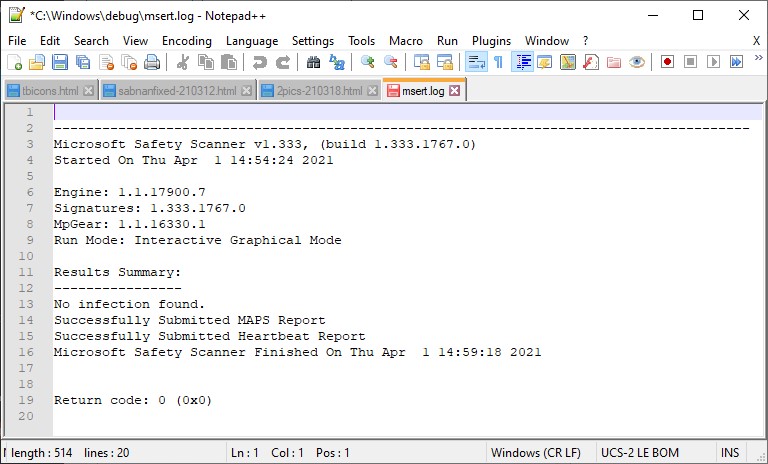Image resolution: width=768 pixels, height=464 pixels.
Task: Open the File menu
Action: [17, 41]
